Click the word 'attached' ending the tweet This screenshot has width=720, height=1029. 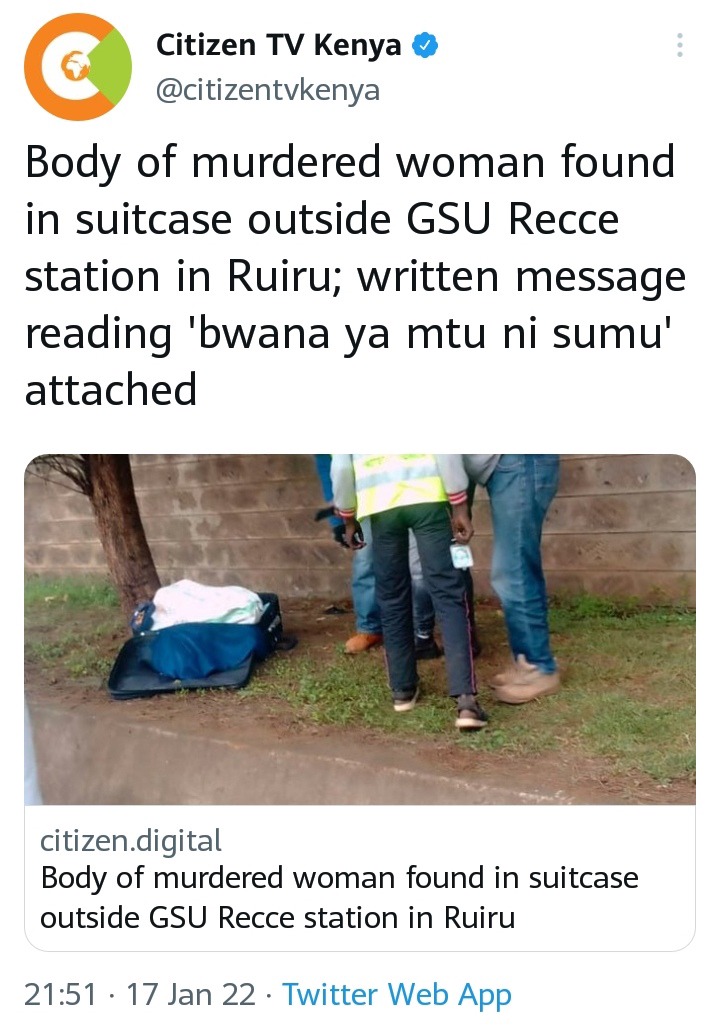coord(111,390)
